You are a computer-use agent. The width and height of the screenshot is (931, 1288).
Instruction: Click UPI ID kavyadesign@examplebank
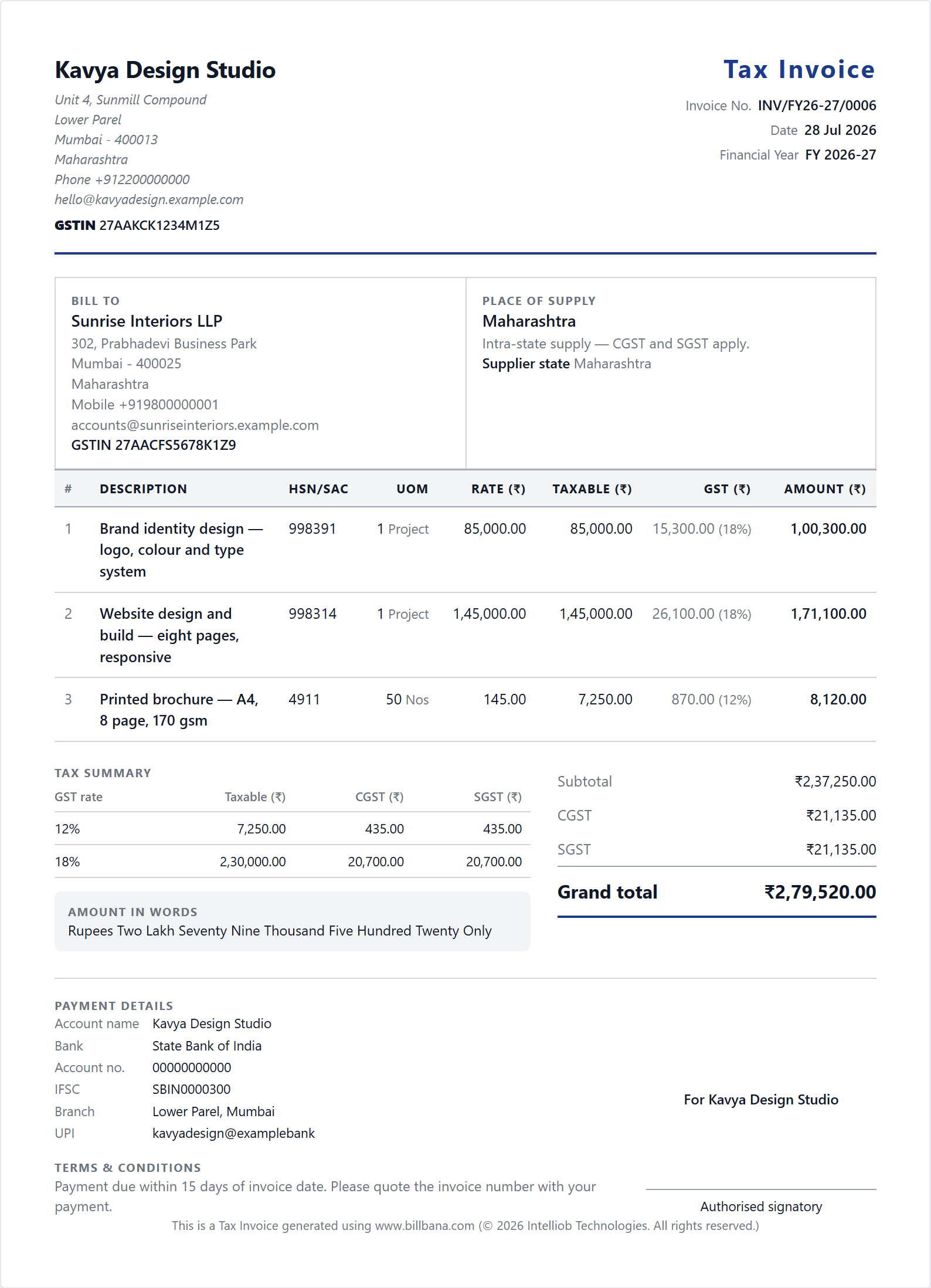(233, 1133)
